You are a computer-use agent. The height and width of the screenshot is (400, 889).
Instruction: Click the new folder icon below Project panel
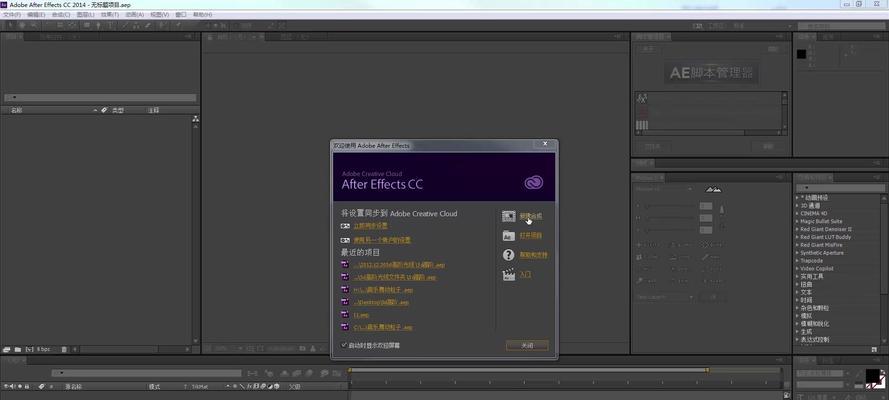tap(18, 350)
